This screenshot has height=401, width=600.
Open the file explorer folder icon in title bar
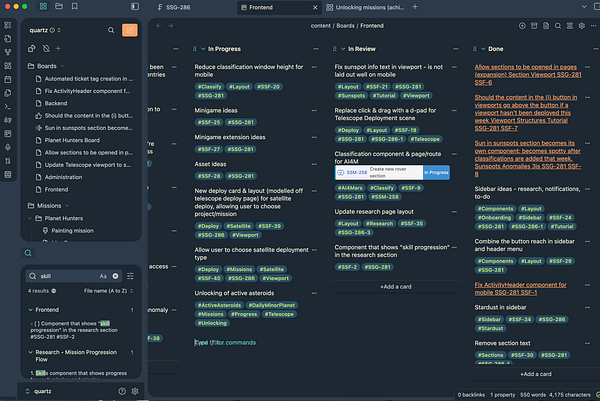59,7
